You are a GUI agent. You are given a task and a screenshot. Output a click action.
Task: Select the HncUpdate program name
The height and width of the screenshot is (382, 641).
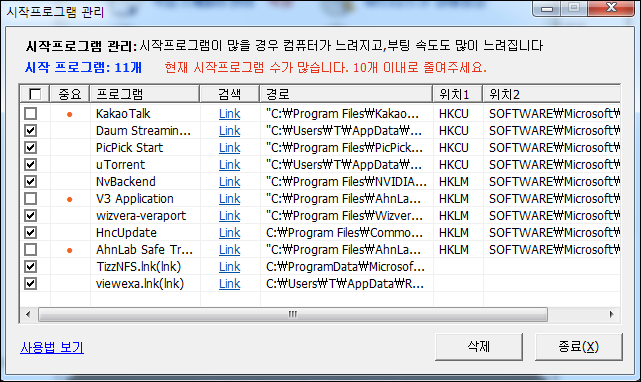click(x=126, y=233)
